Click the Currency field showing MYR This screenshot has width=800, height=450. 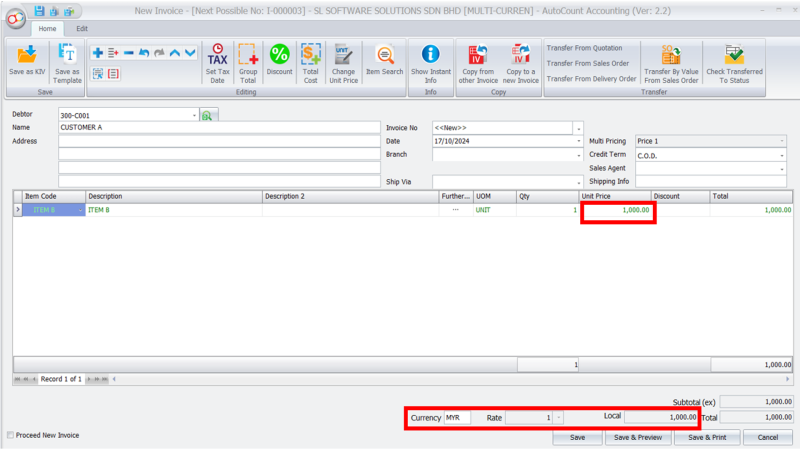click(x=457, y=418)
